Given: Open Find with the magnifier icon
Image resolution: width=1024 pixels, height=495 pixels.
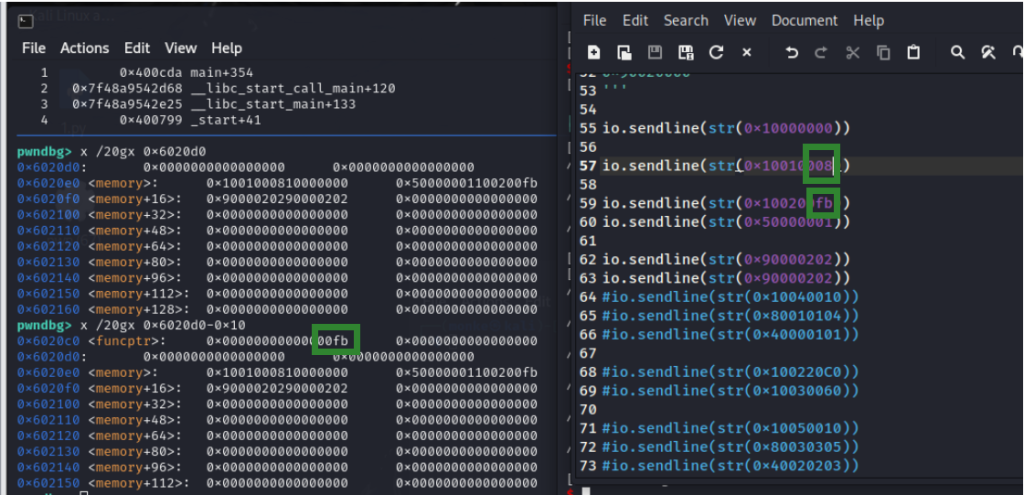Looking at the screenshot, I should [958, 53].
